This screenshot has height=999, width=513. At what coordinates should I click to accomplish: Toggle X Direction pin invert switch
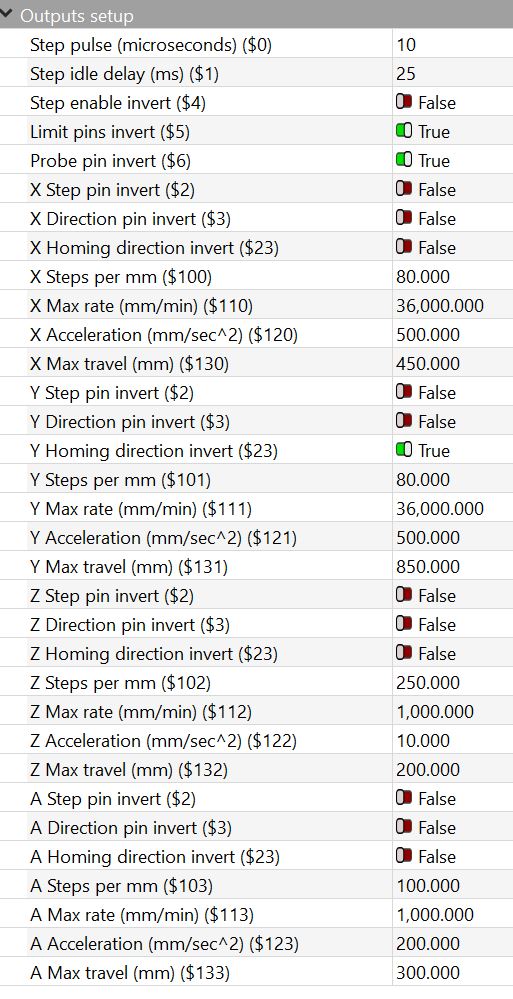coord(404,219)
